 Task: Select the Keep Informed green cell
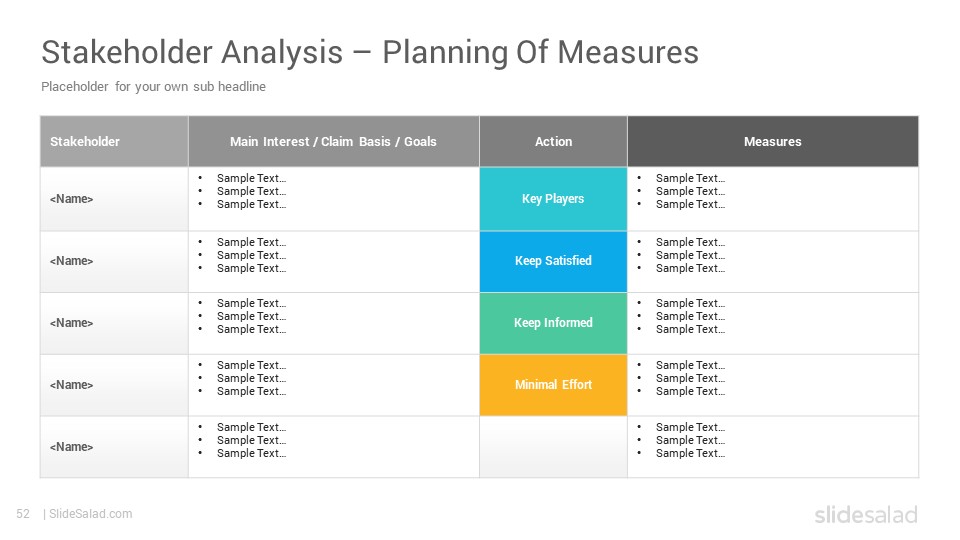click(x=553, y=323)
